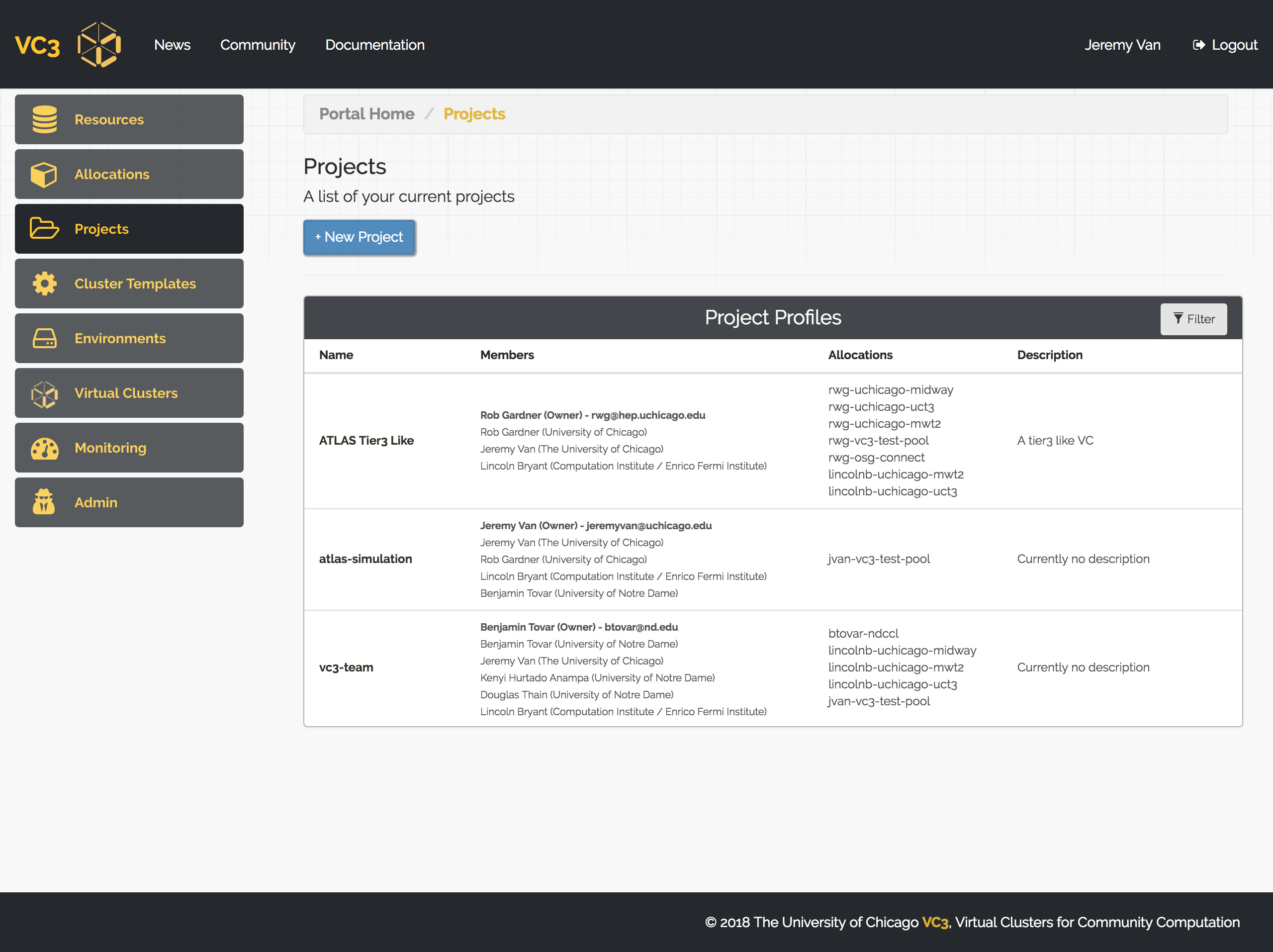The width and height of the screenshot is (1273, 952).
Task: Click the Allocations cube icon
Action: pos(44,175)
